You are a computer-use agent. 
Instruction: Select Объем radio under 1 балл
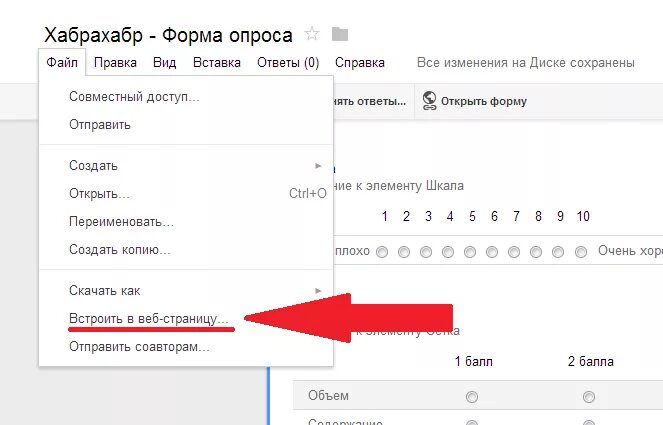(472, 397)
